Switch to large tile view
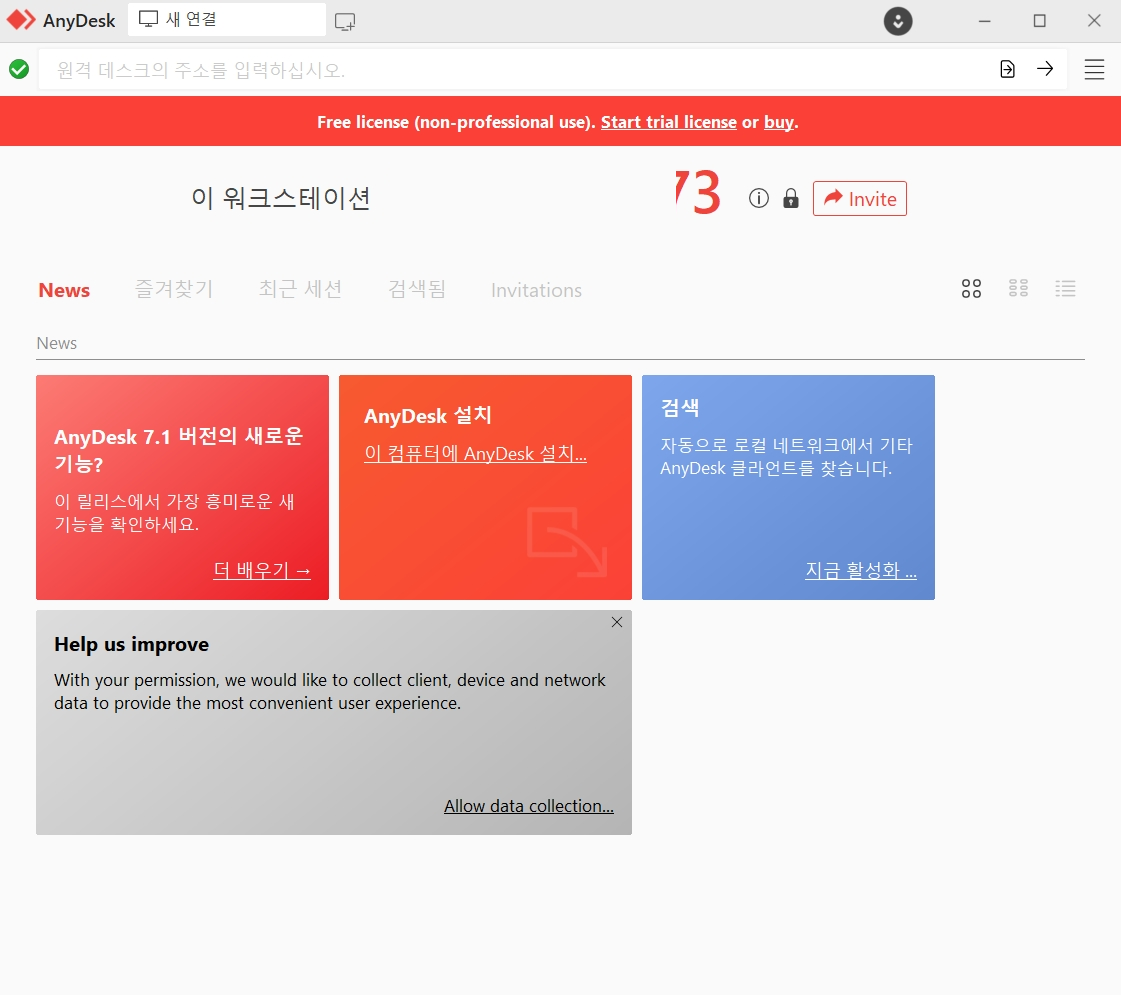Viewport: 1121px width, 995px height. click(971, 289)
